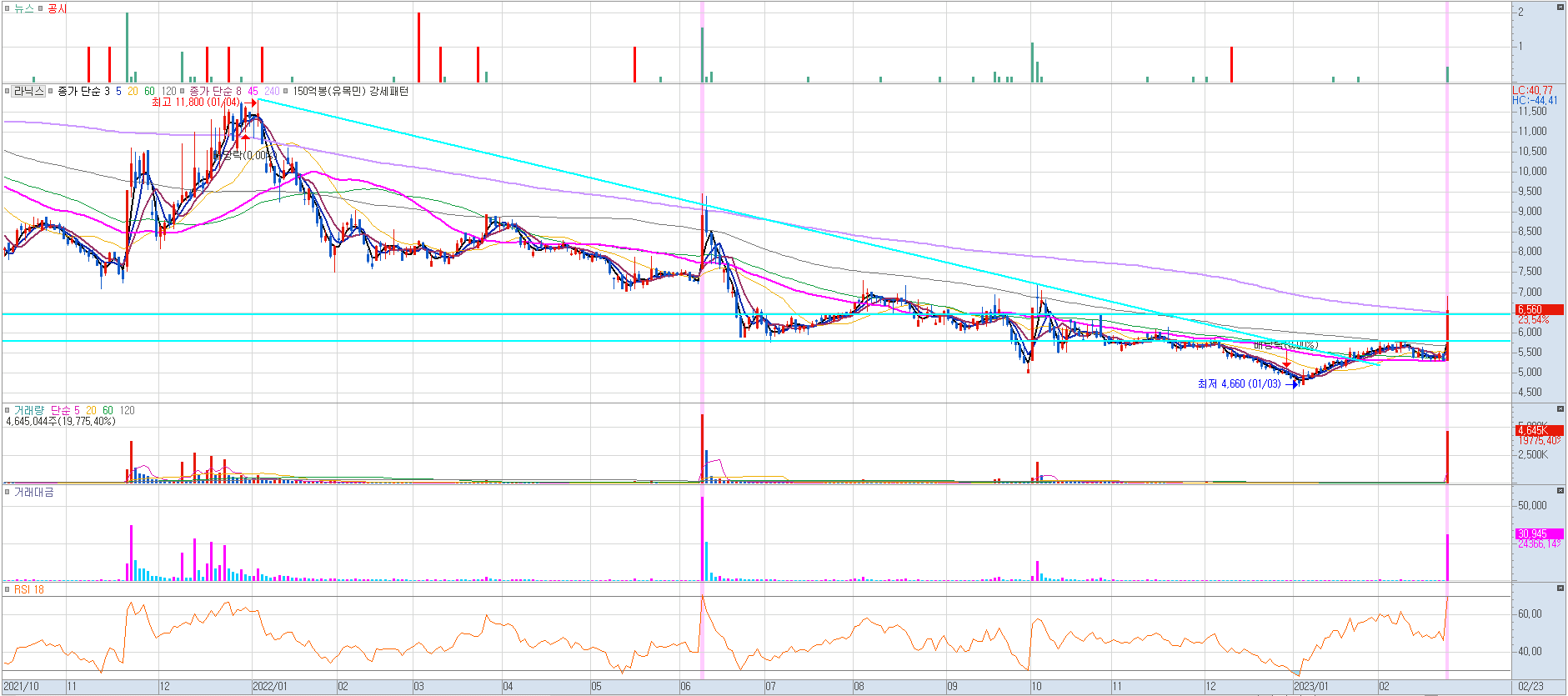Toggle the marker before 150억봉(유목민) 강세패턴
This screenshot has width=1568, height=696.
point(286,92)
